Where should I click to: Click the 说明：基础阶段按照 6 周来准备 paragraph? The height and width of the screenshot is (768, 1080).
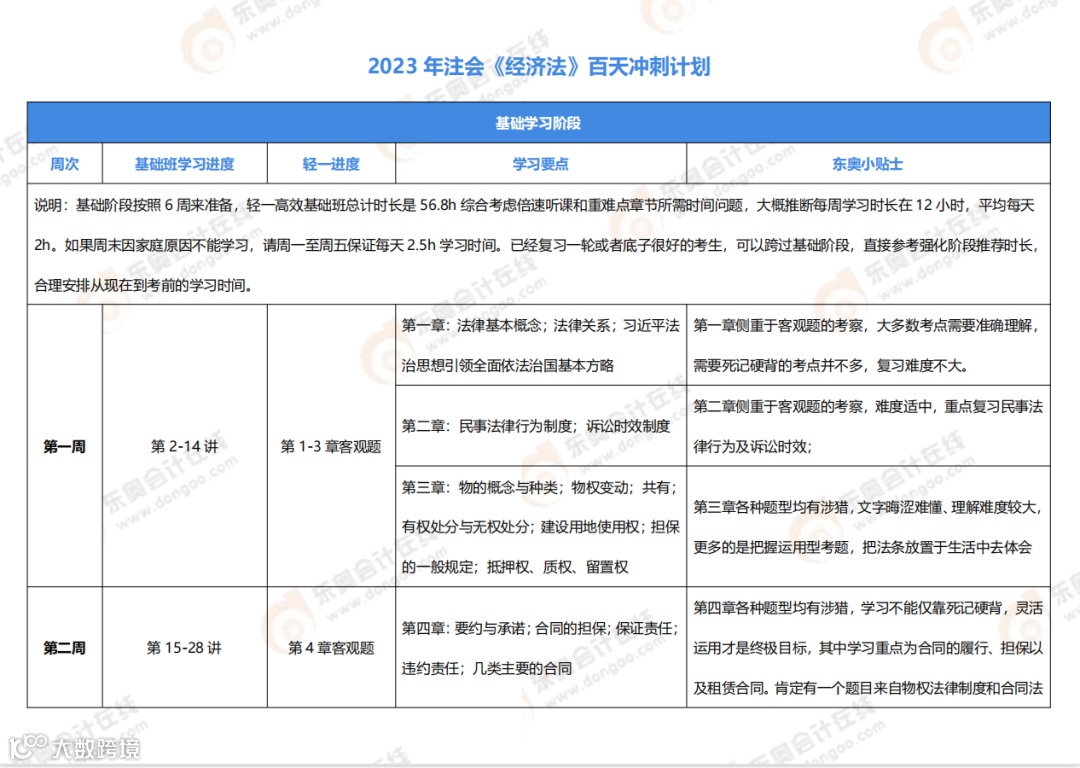pyautogui.click(x=537, y=245)
